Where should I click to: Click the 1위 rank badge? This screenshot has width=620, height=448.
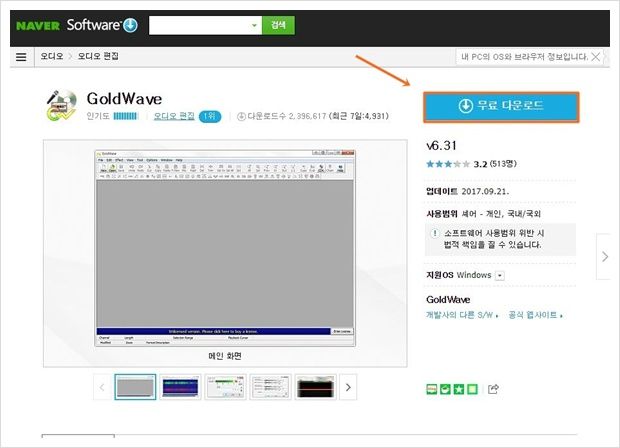(x=210, y=116)
